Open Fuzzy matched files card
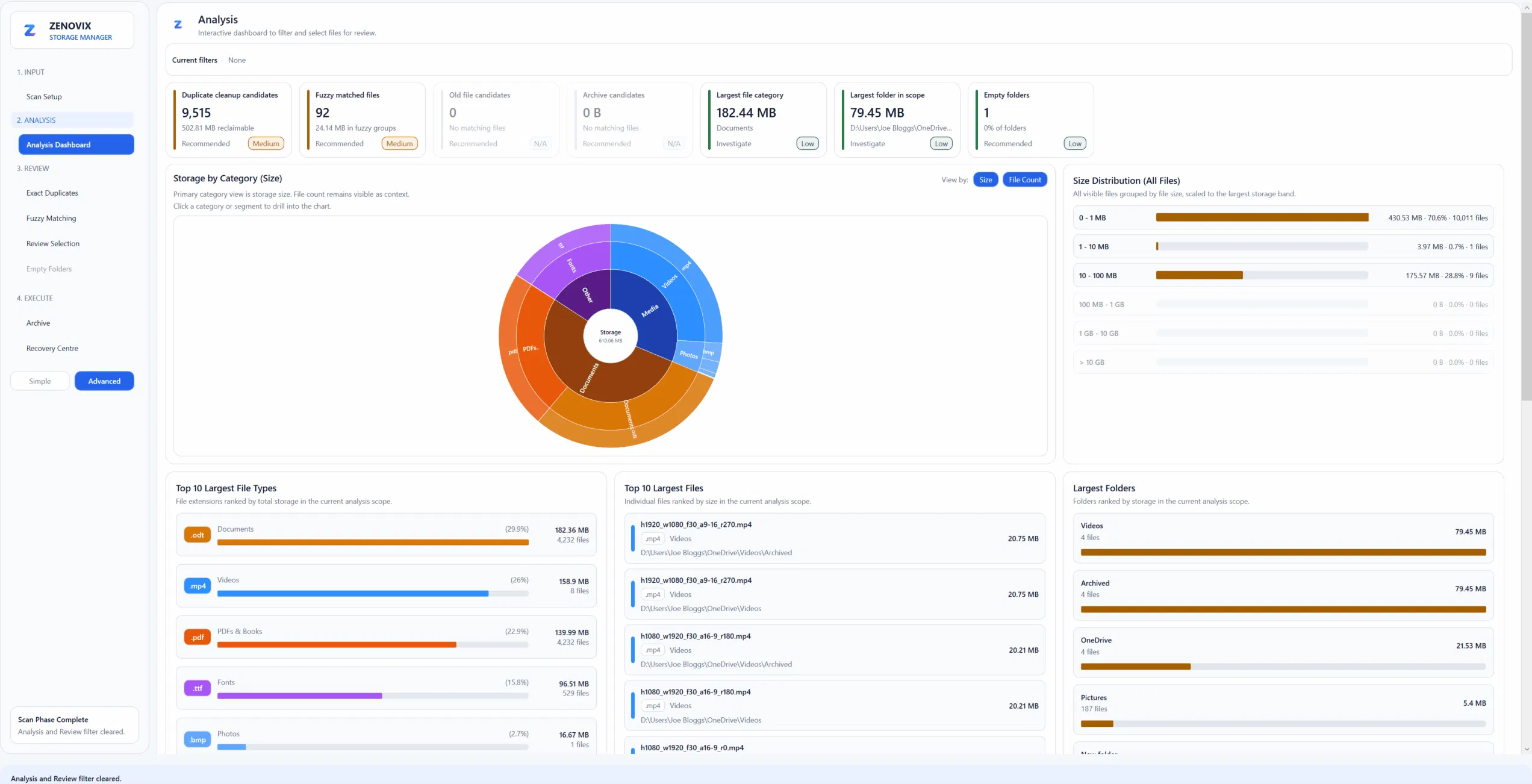The image size is (1532, 784). pos(363,120)
